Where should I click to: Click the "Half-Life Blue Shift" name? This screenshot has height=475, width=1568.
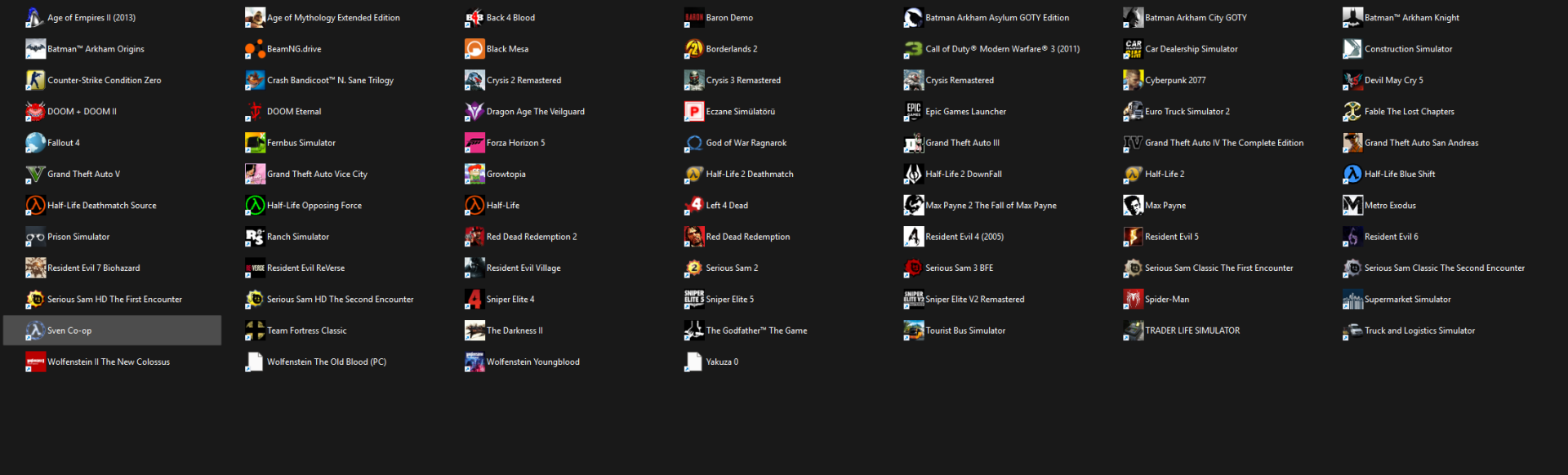(x=1400, y=174)
